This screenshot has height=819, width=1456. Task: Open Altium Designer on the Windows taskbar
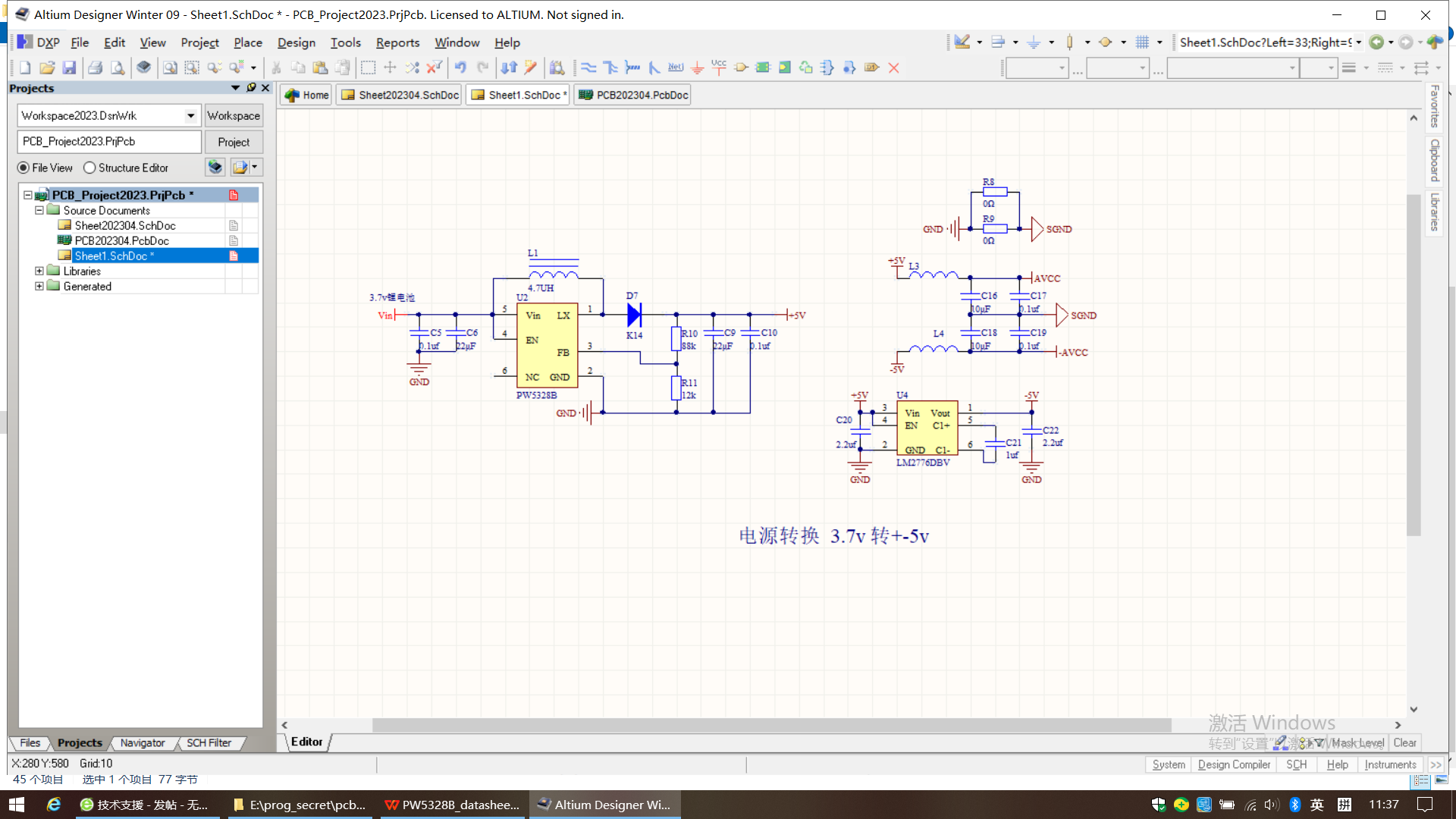tap(604, 805)
